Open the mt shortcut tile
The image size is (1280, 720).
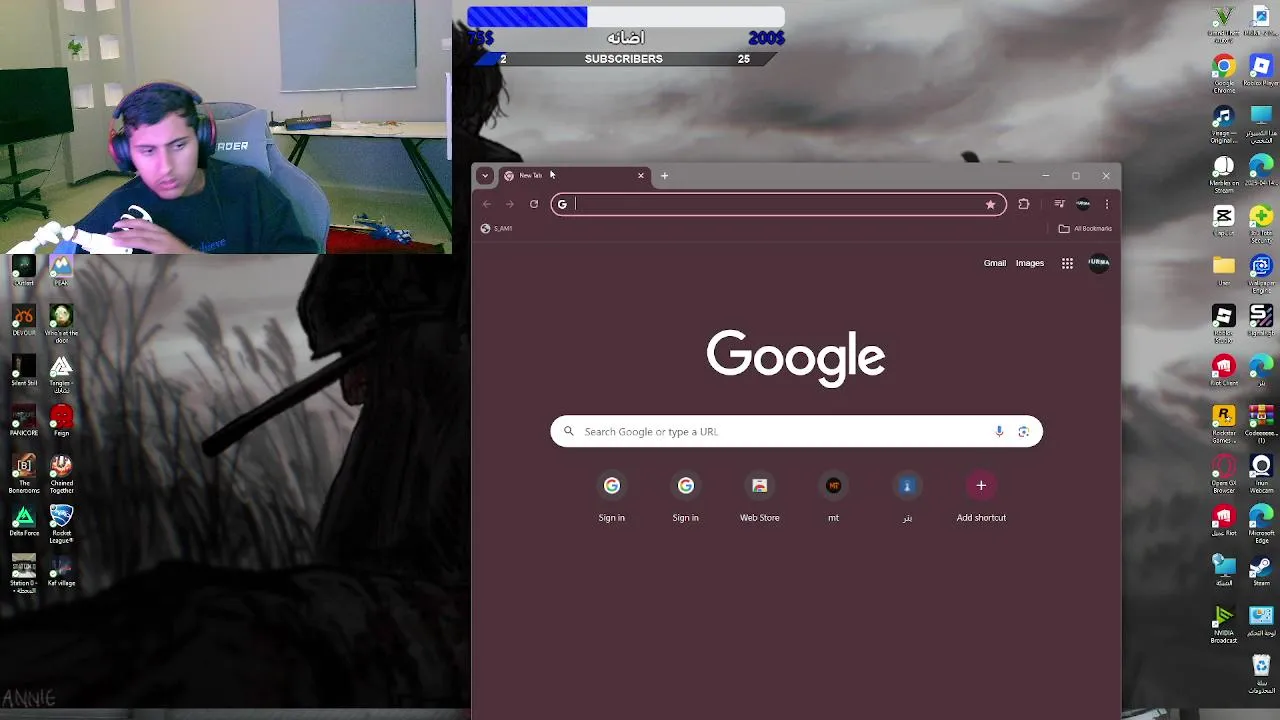point(833,497)
